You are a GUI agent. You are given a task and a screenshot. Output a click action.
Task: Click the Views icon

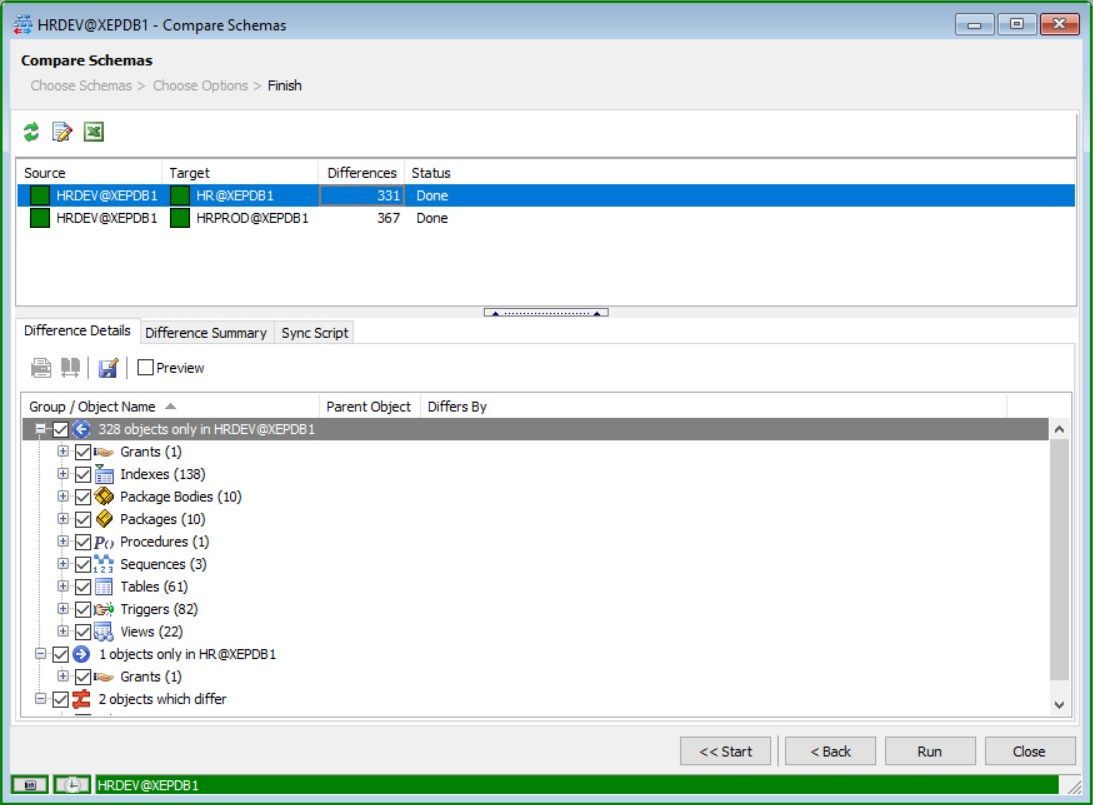click(x=104, y=631)
